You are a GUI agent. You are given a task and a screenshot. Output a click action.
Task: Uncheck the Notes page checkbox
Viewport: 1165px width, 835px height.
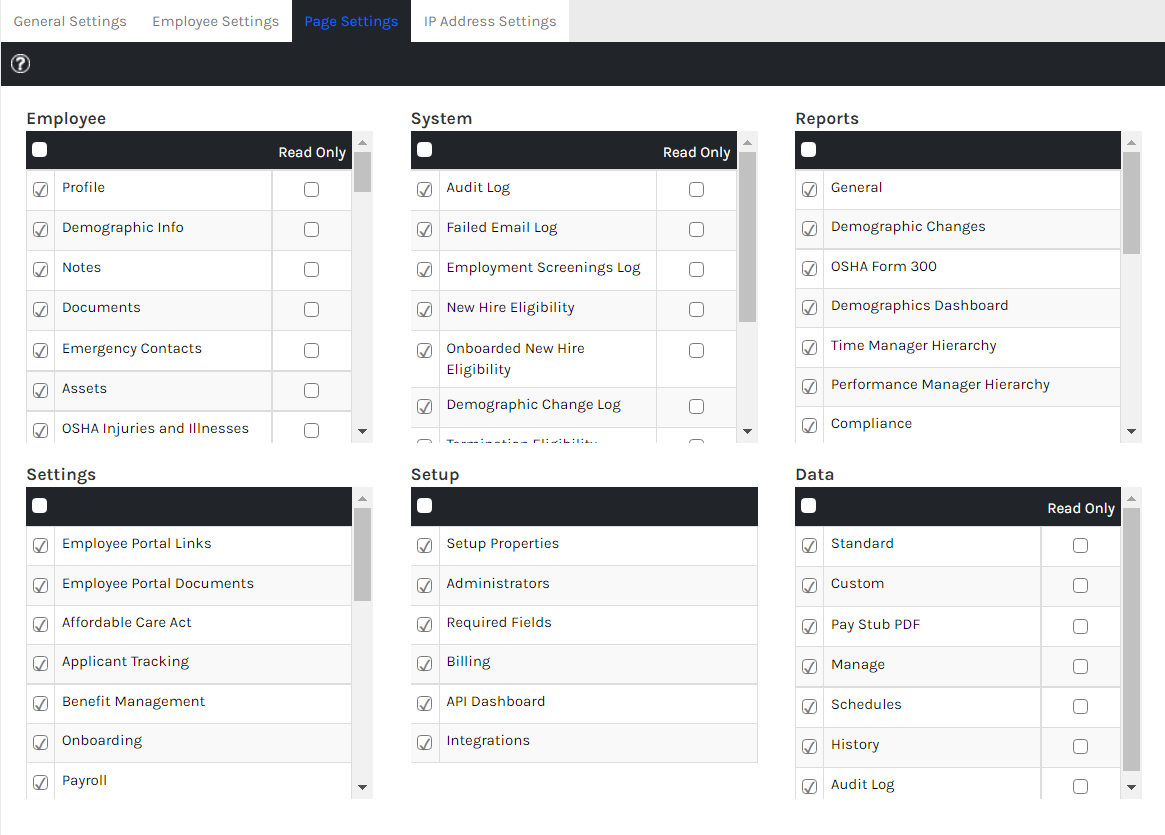coord(41,270)
